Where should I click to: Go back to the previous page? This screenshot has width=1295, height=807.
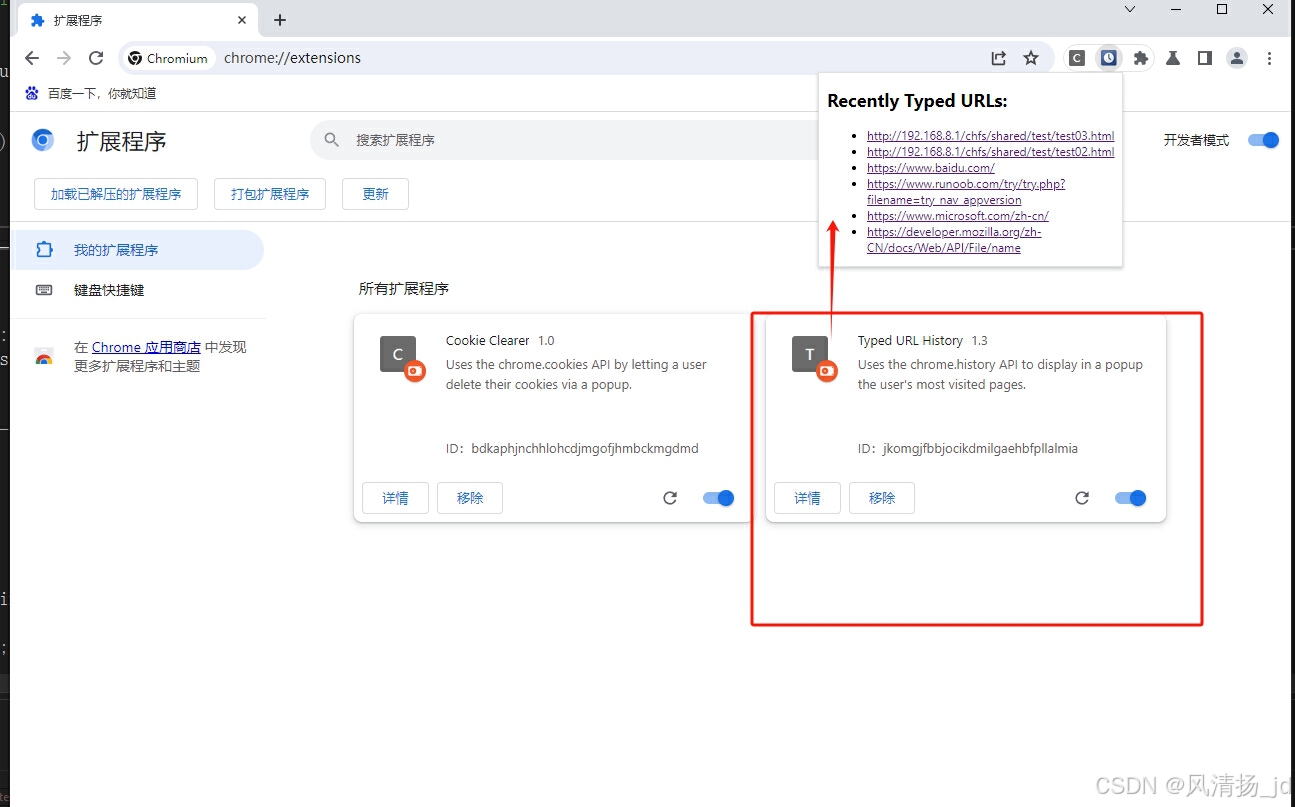click(x=32, y=58)
